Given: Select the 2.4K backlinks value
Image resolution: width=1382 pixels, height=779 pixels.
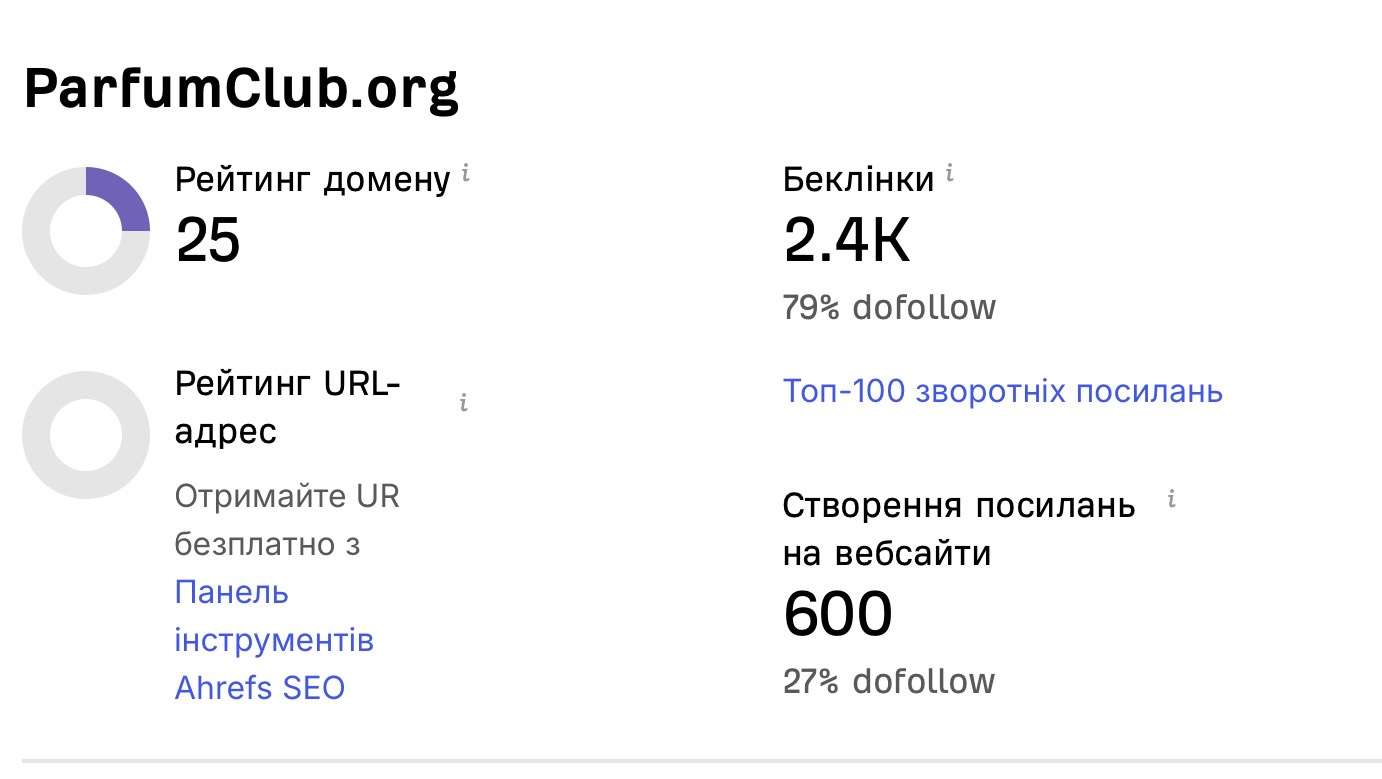Looking at the screenshot, I should [847, 240].
